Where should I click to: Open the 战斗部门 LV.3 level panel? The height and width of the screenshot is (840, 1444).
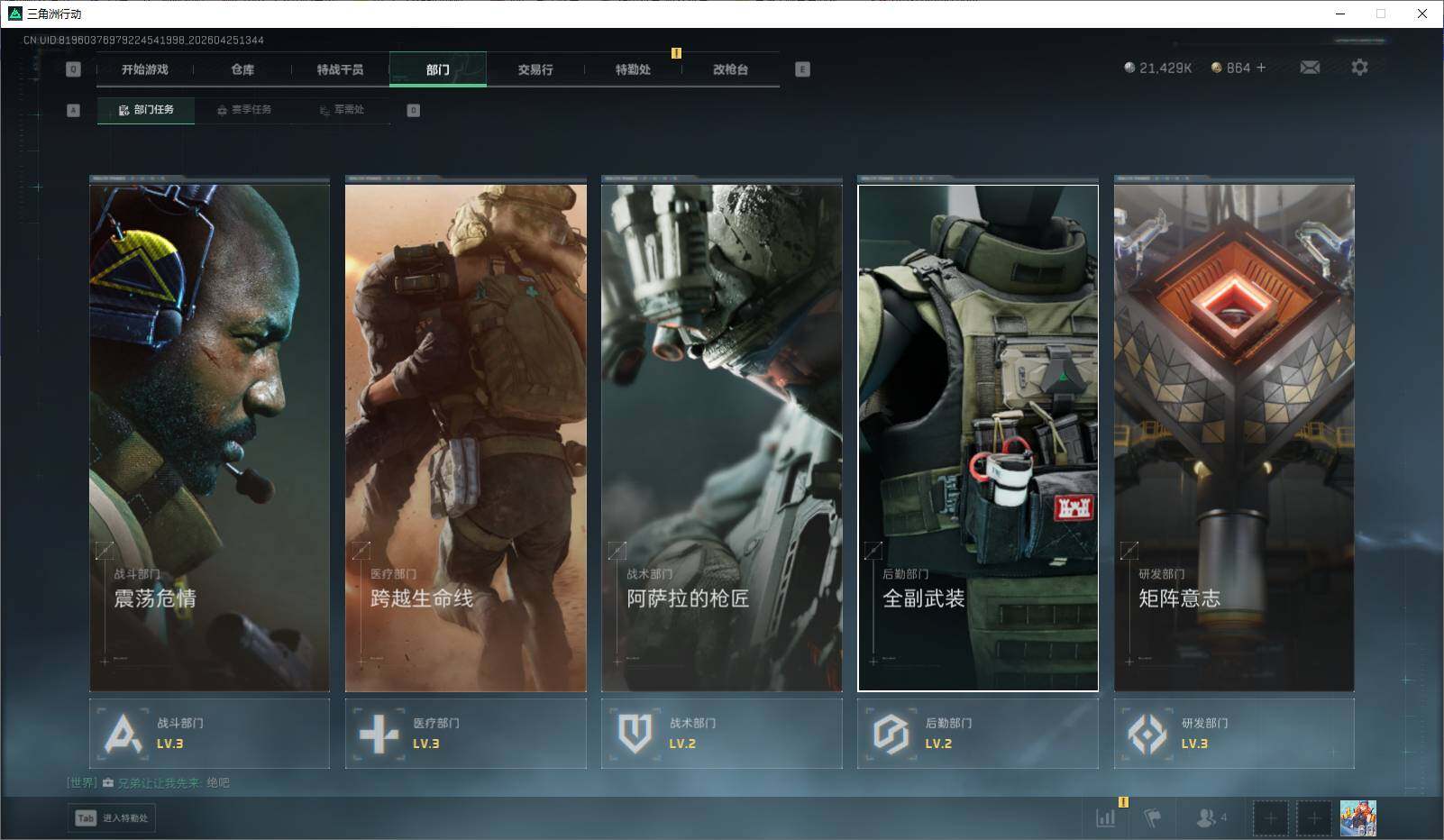pos(210,734)
